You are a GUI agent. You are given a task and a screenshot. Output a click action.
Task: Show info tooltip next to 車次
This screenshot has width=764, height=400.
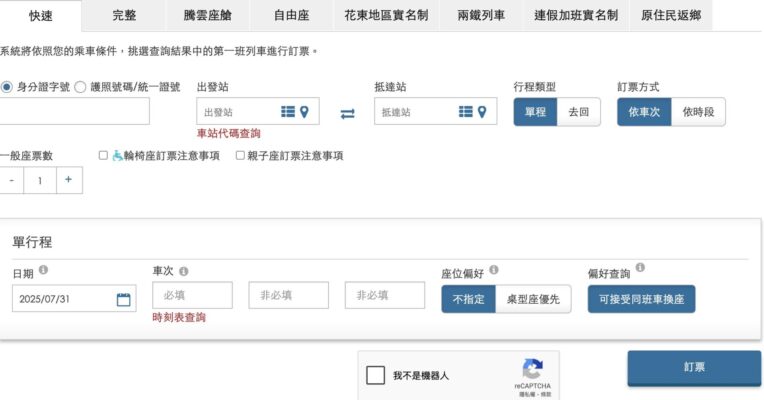pos(184,271)
